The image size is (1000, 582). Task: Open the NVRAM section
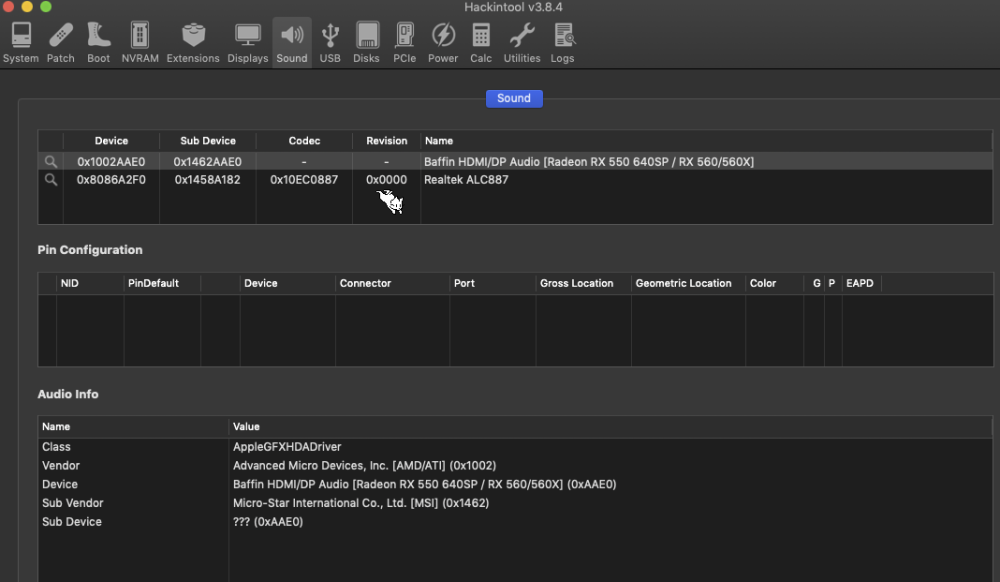(140, 43)
